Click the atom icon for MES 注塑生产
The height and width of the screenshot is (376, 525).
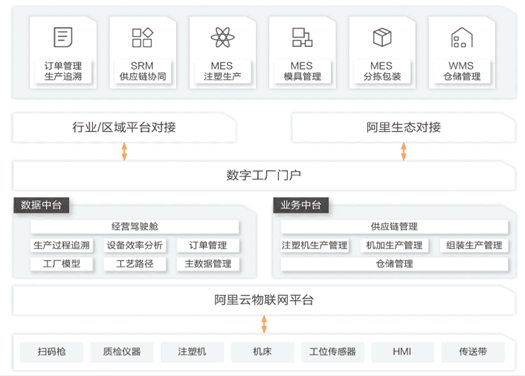pos(222,37)
